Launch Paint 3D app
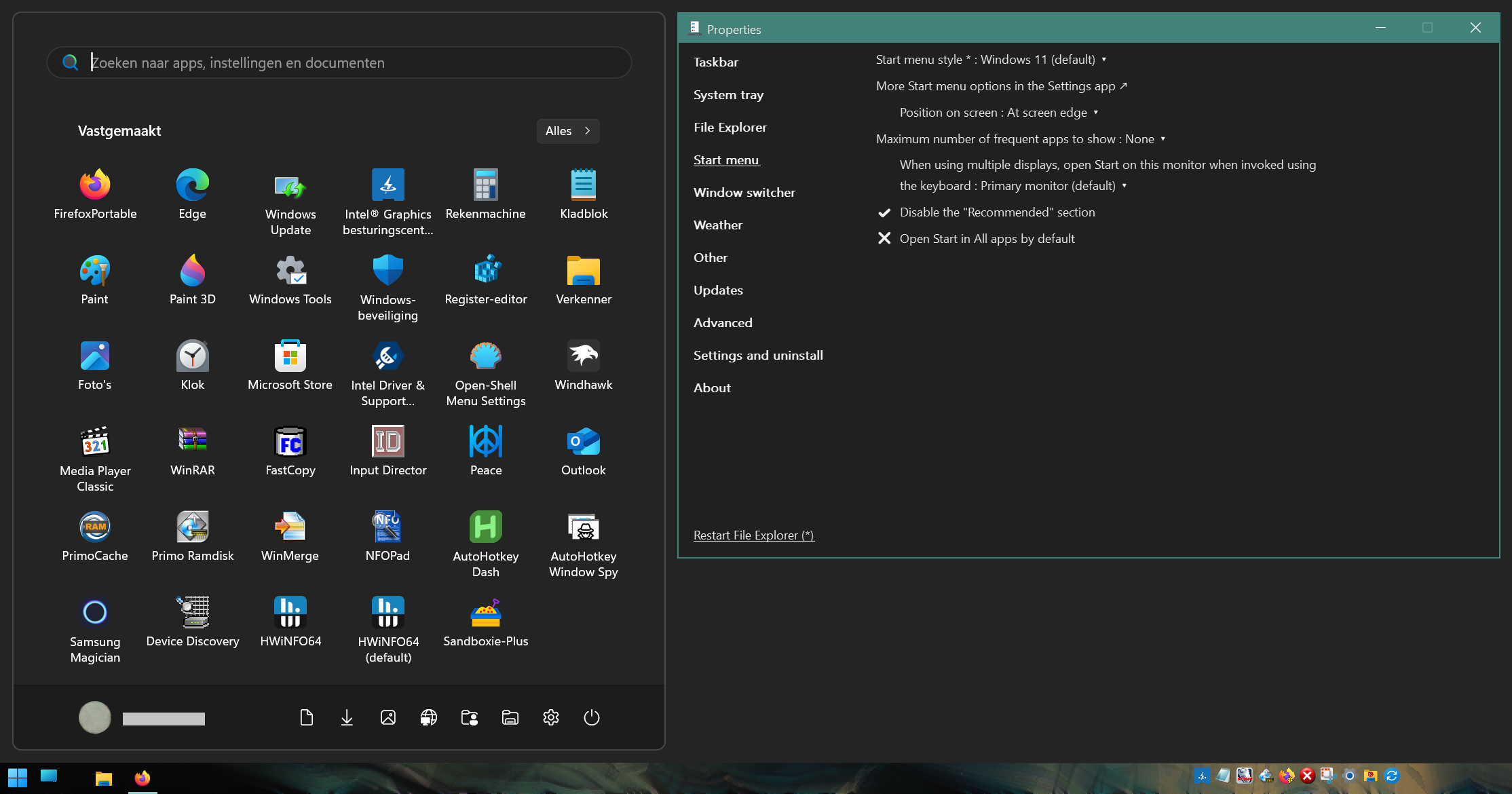This screenshot has height=794, width=1512. coord(193,280)
